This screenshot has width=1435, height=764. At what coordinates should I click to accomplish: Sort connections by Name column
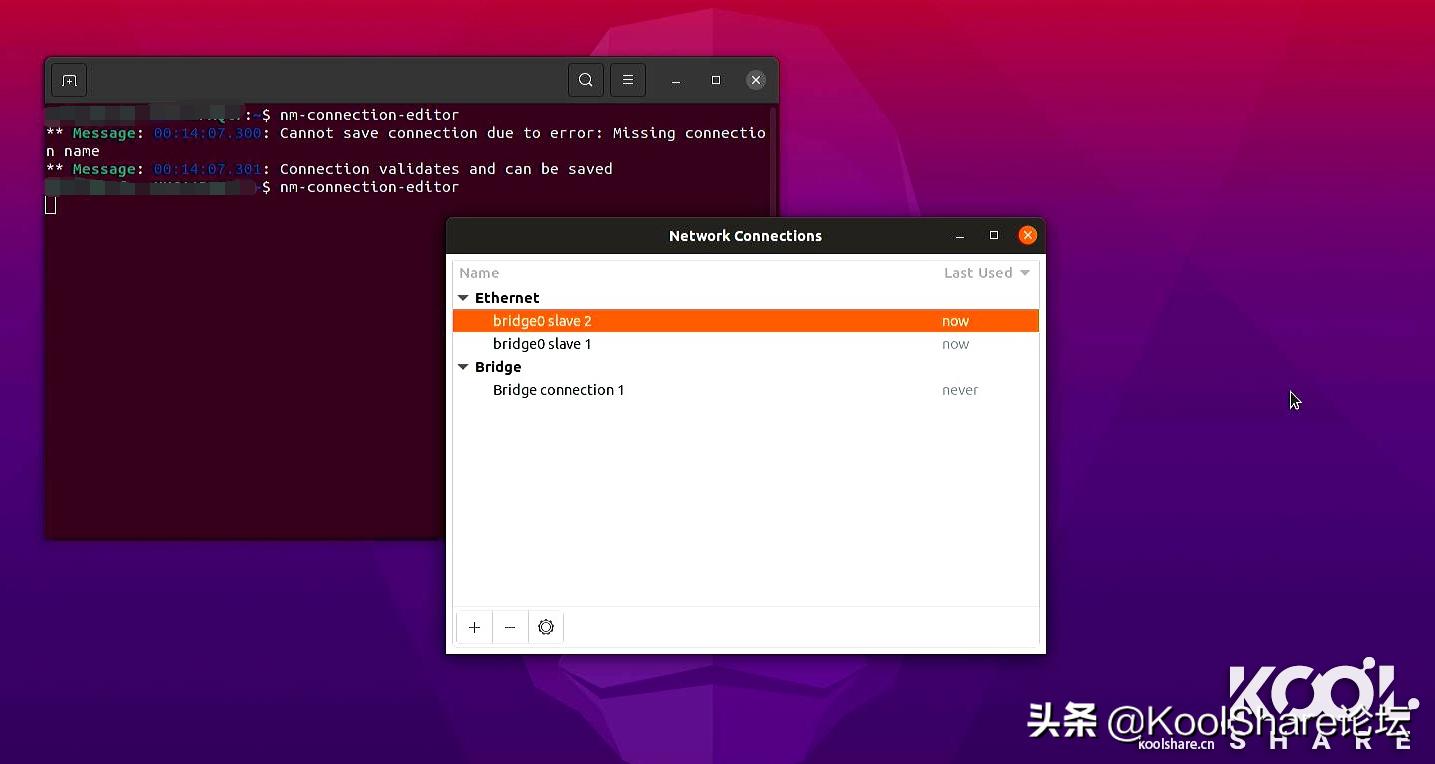click(479, 272)
